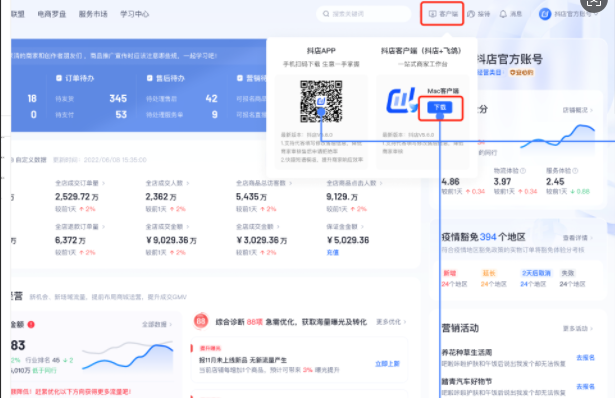This screenshot has width=615, height=398.
Task: Click the 待支付 count 53
Action: (x=121, y=114)
